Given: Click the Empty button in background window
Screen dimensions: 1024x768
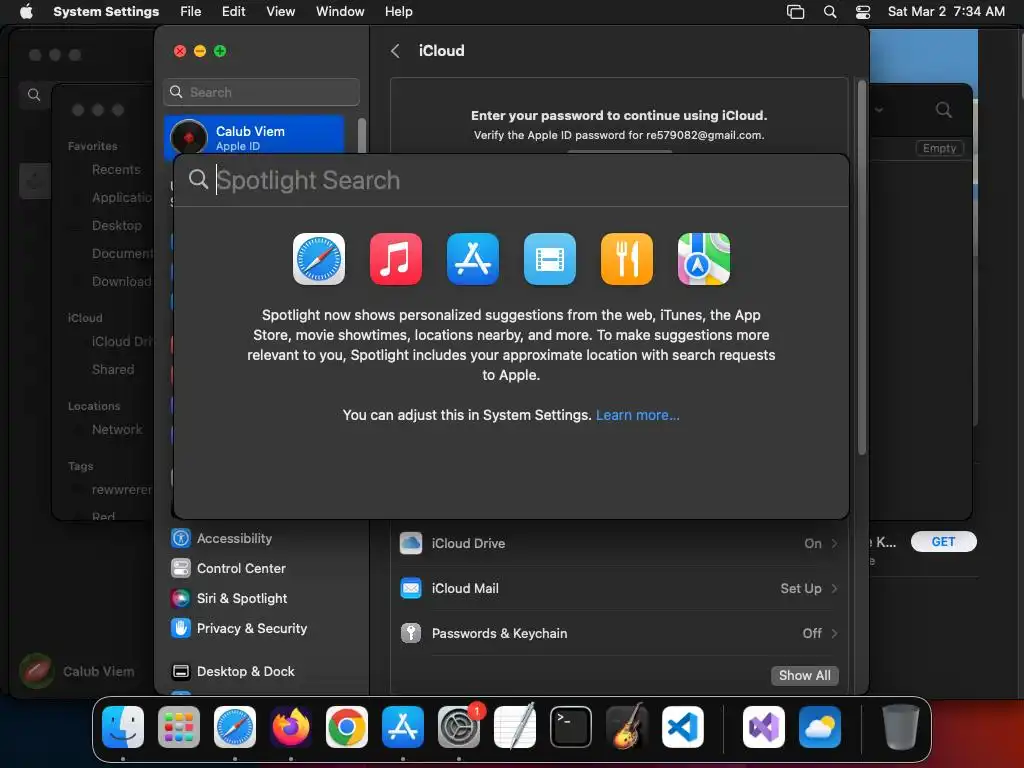Looking at the screenshot, I should [x=939, y=148].
